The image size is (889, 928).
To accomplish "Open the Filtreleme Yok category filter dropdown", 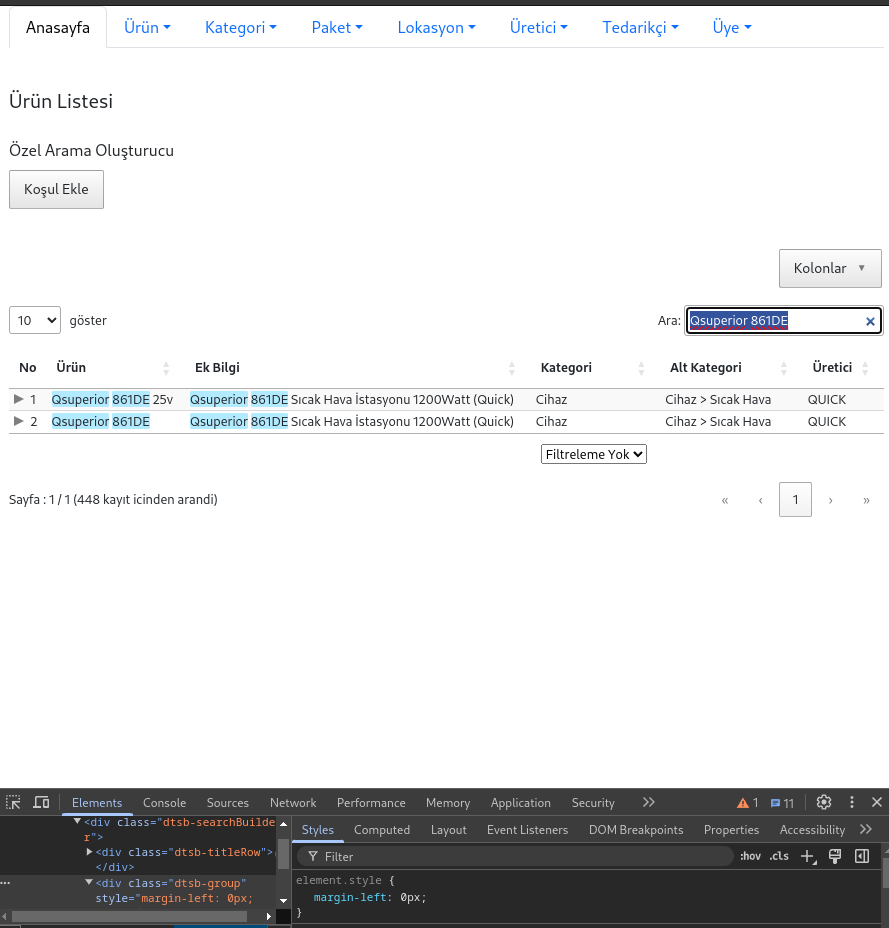I will click(x=594, y=454).
